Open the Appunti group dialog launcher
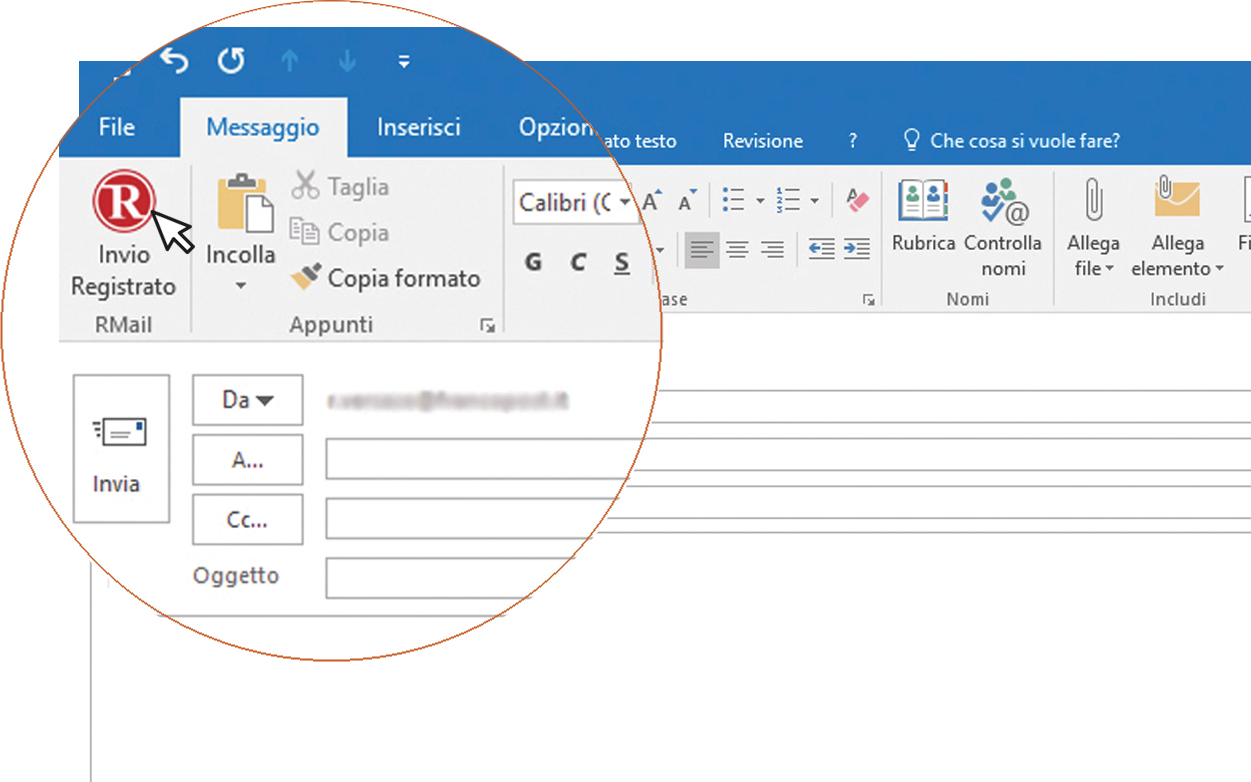The width and height of the screenshot is (1251, 782). (x=488, y=325)
